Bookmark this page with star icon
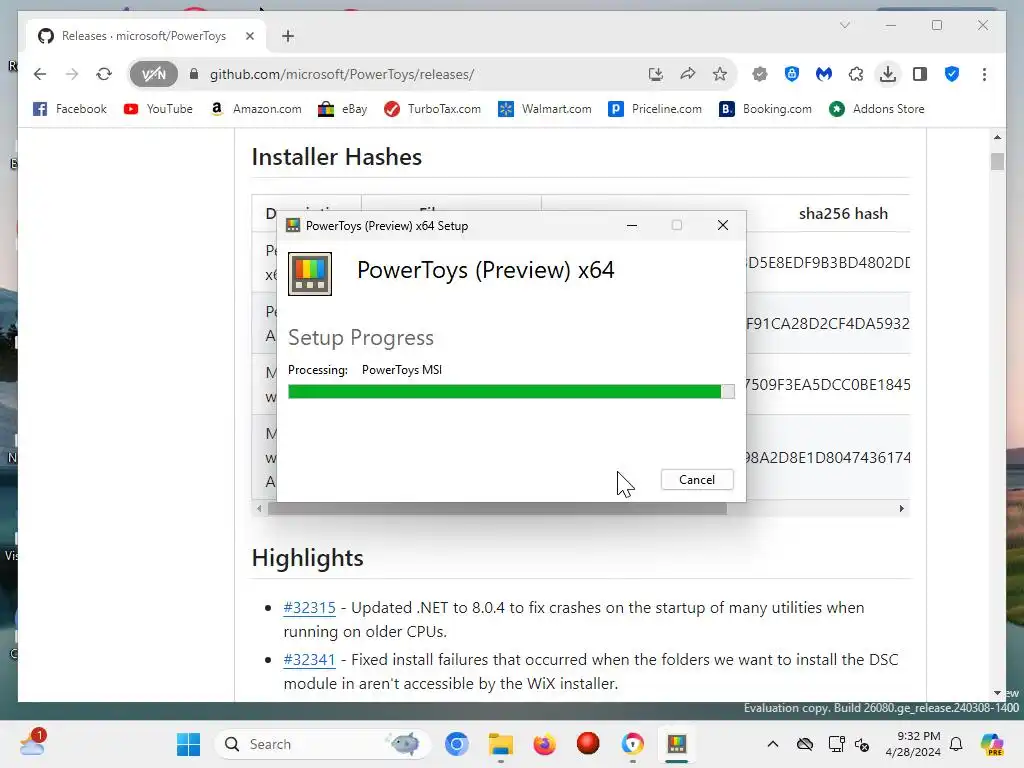 720,74
